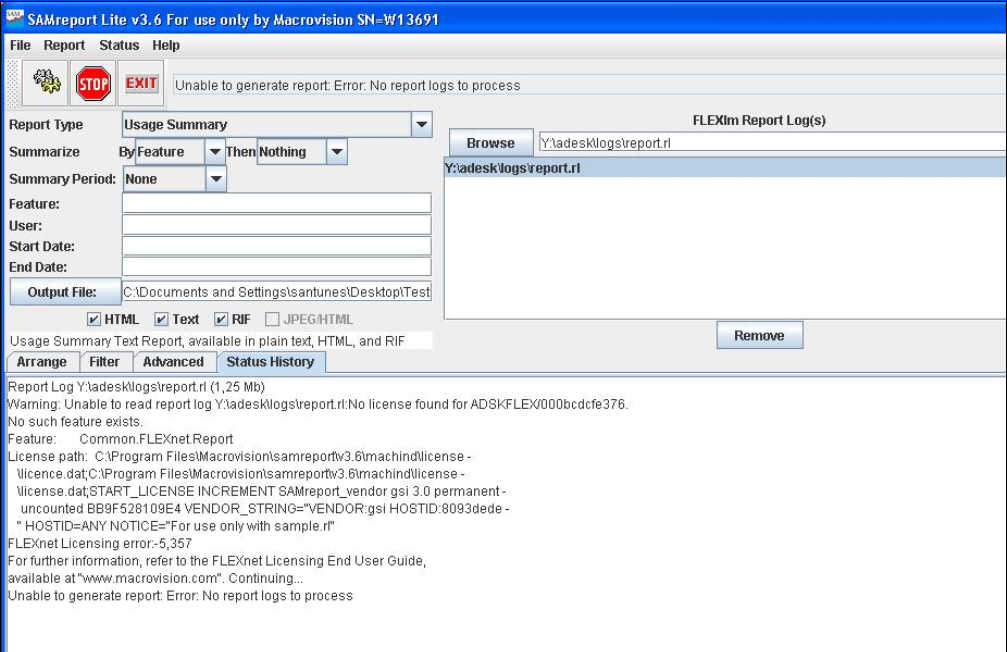The height and width of the screenshot is (652, 1007).
Task: Open the Summarize By Feature dropdown
Action: 215,152
